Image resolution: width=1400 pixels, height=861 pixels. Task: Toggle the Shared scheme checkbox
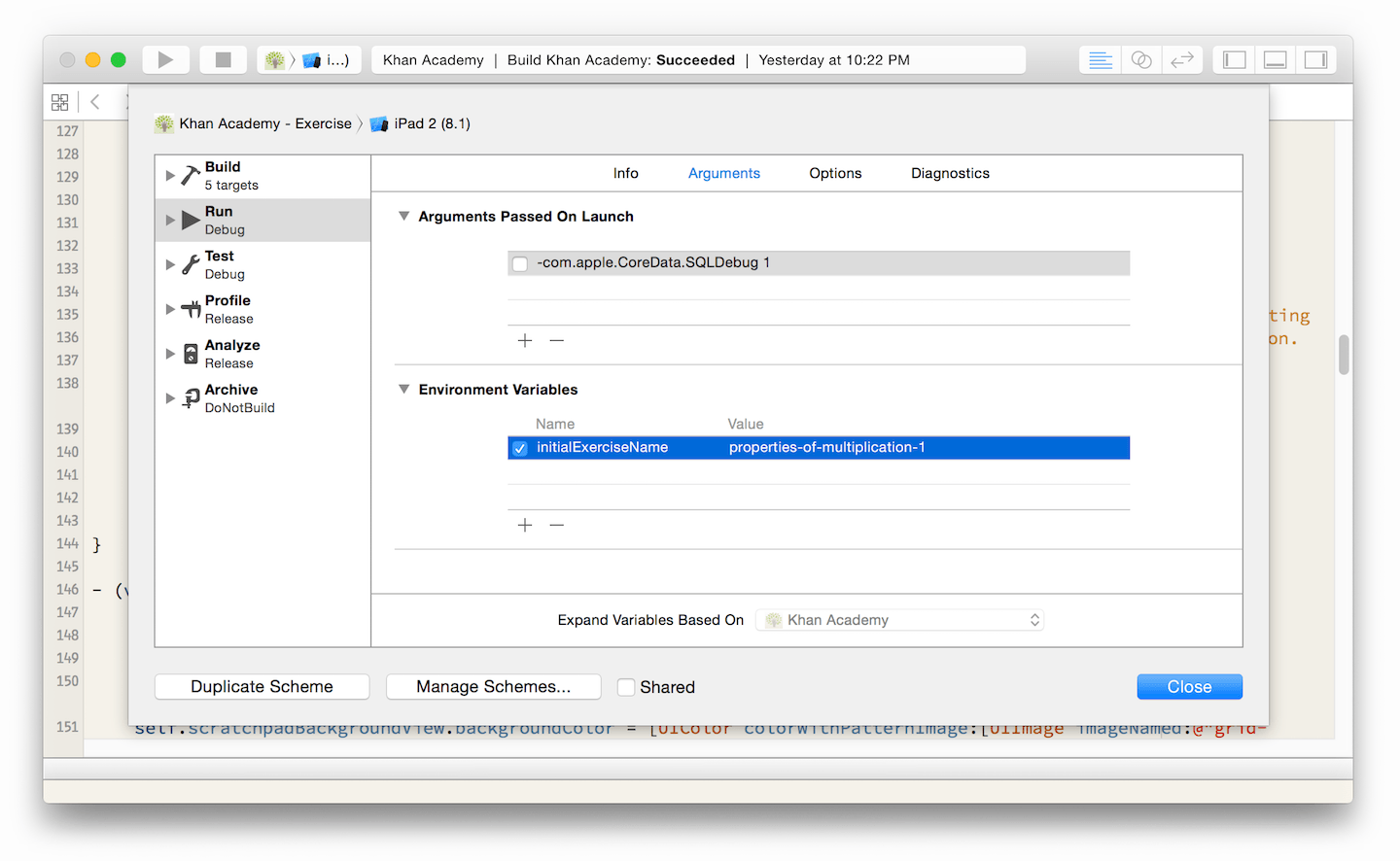pos(626,687)
